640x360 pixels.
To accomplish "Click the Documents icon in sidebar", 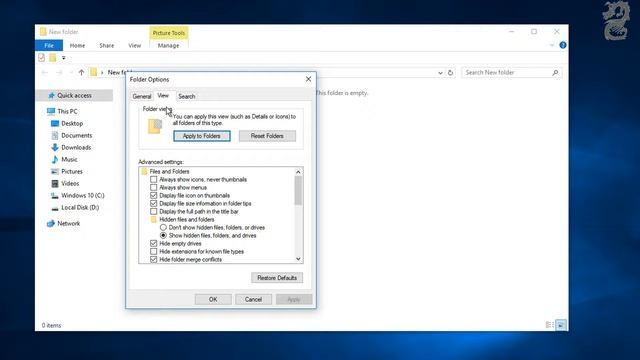I will pyautogui.click(x=55, y=136).
